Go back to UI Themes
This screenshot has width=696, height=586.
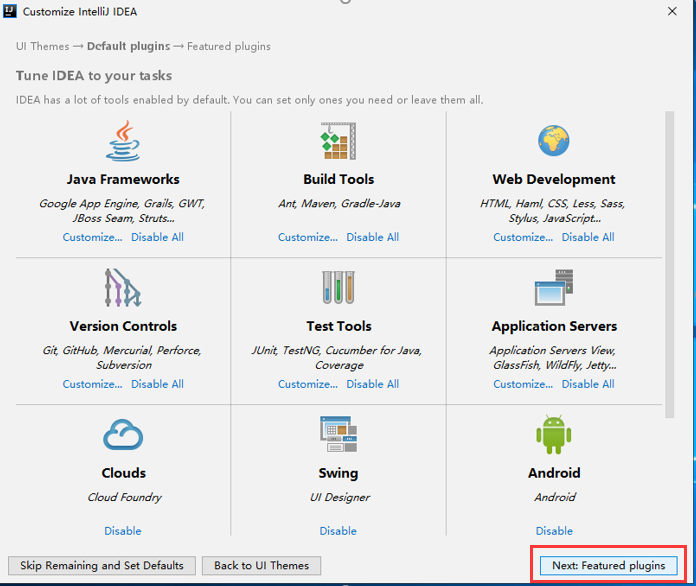(261, 566)
